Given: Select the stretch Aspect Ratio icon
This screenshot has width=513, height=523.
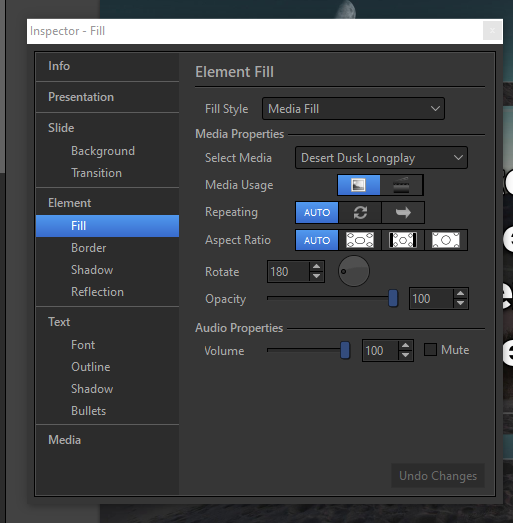Looking at the screenshot, I should click(x=360, y=240).
